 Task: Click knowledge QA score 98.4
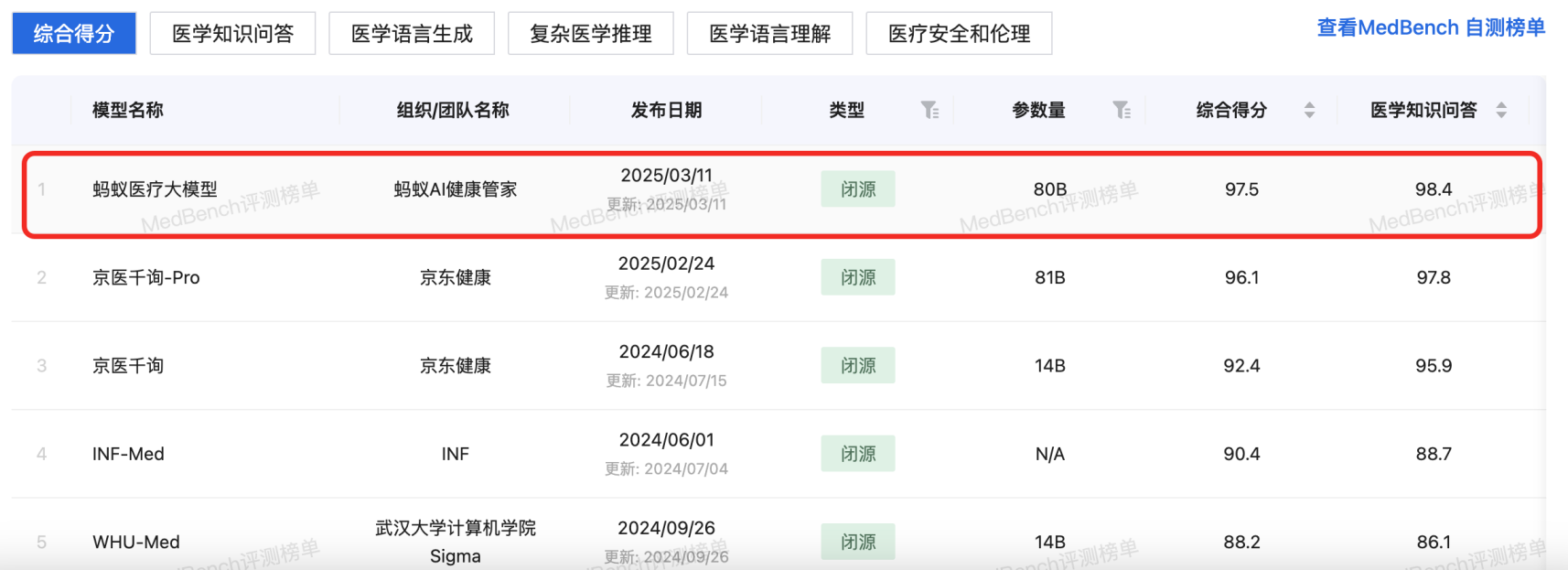pyautogui.click(x=1434, y=189)
